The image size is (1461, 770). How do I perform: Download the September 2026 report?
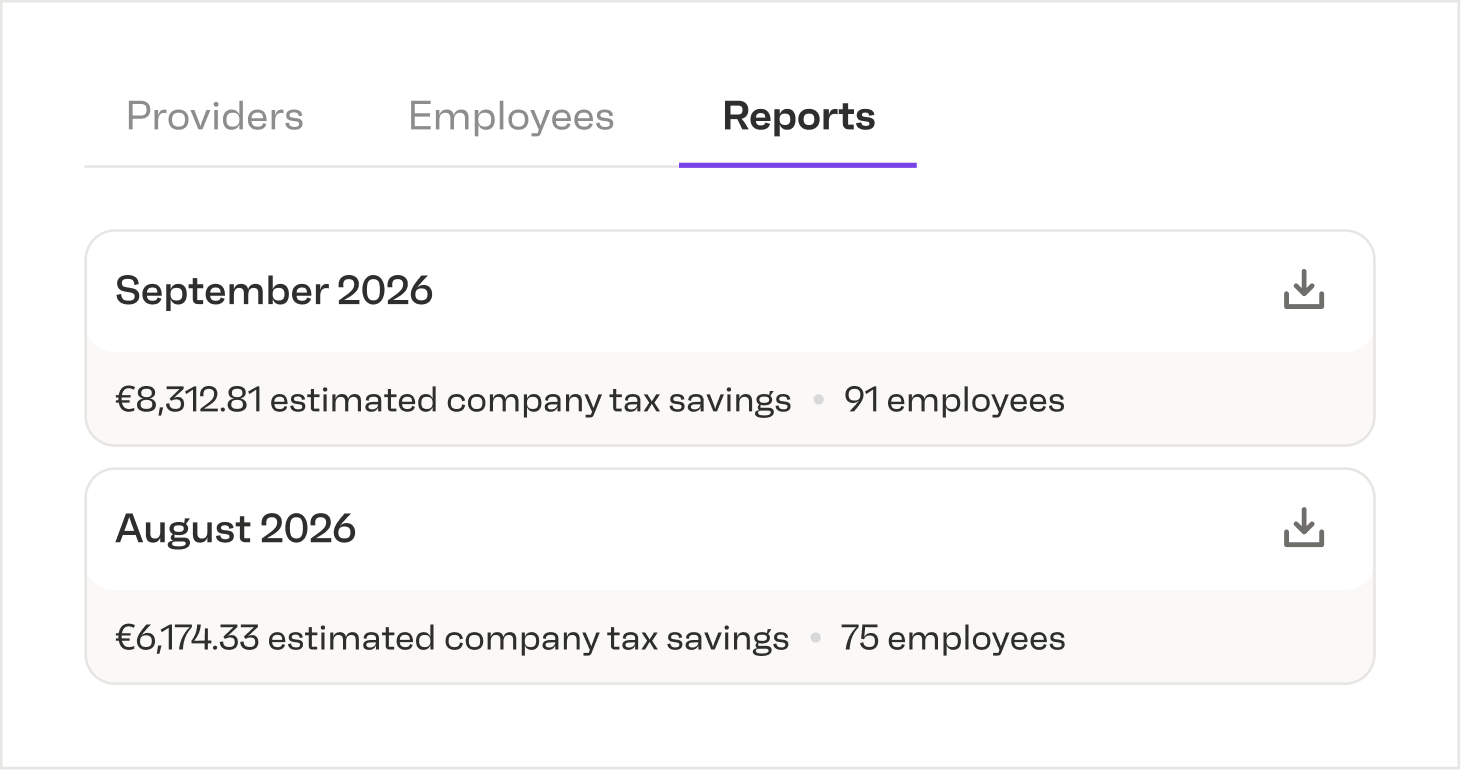1303,290
